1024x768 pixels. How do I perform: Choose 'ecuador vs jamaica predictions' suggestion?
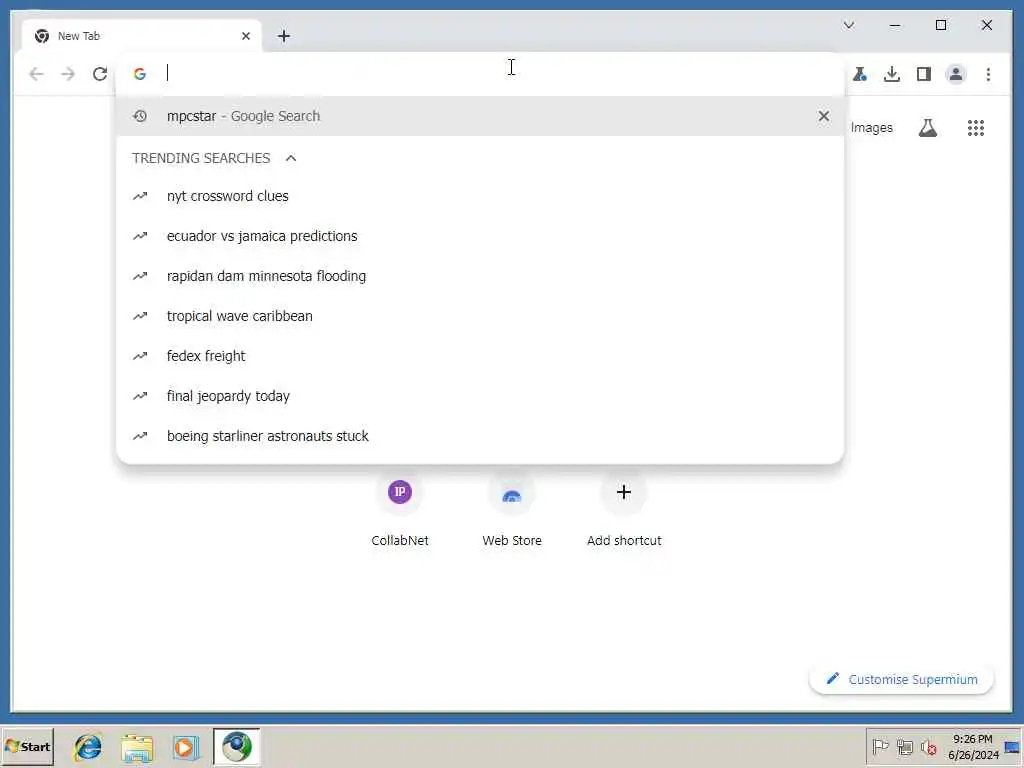coord(480,236)
